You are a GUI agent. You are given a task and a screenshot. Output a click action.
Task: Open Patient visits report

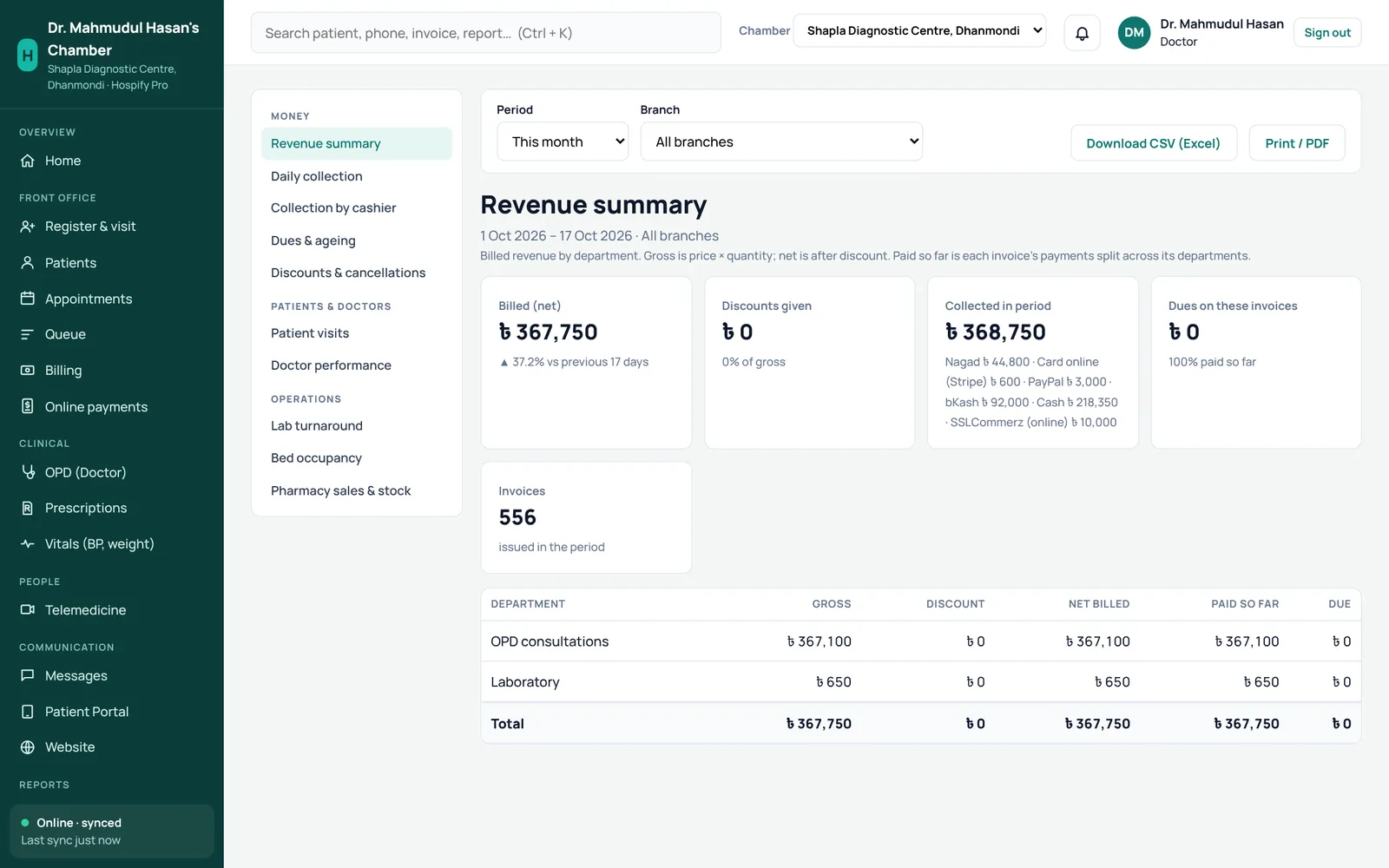[x=357, y=333]
